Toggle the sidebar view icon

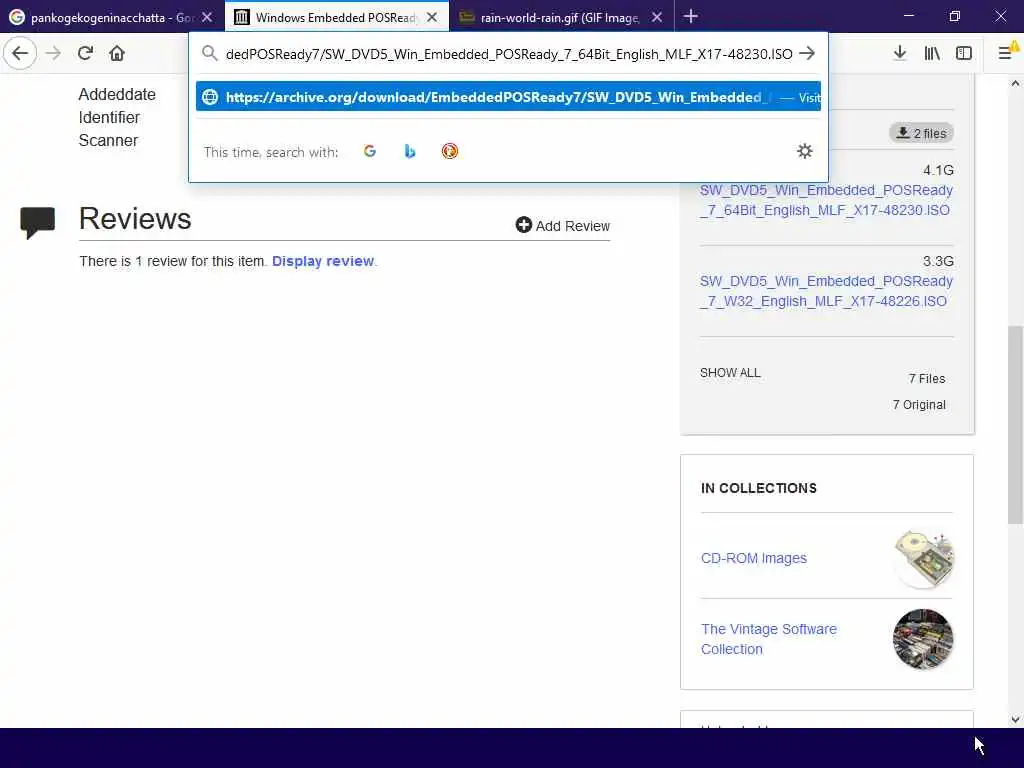coord(964,53)
